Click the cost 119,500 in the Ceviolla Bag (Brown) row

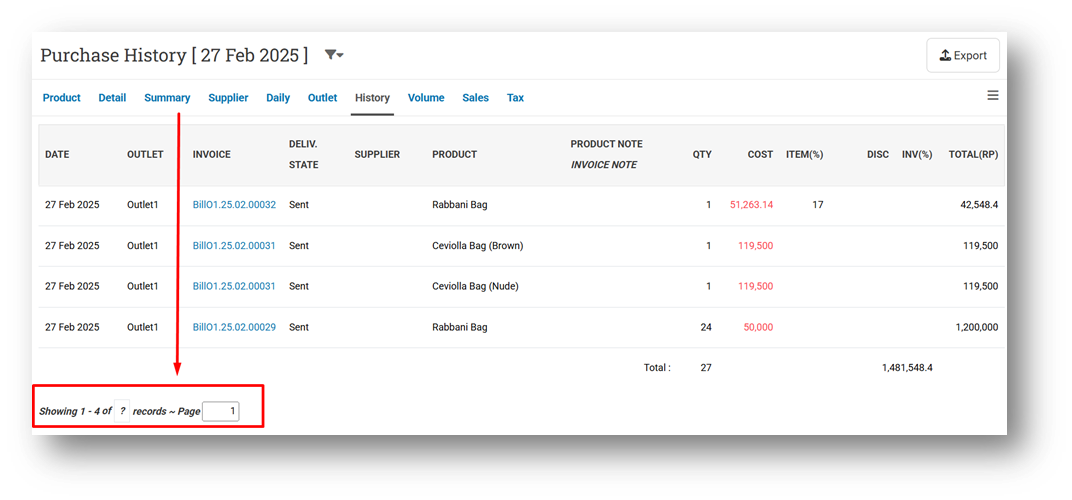[755, 246]
